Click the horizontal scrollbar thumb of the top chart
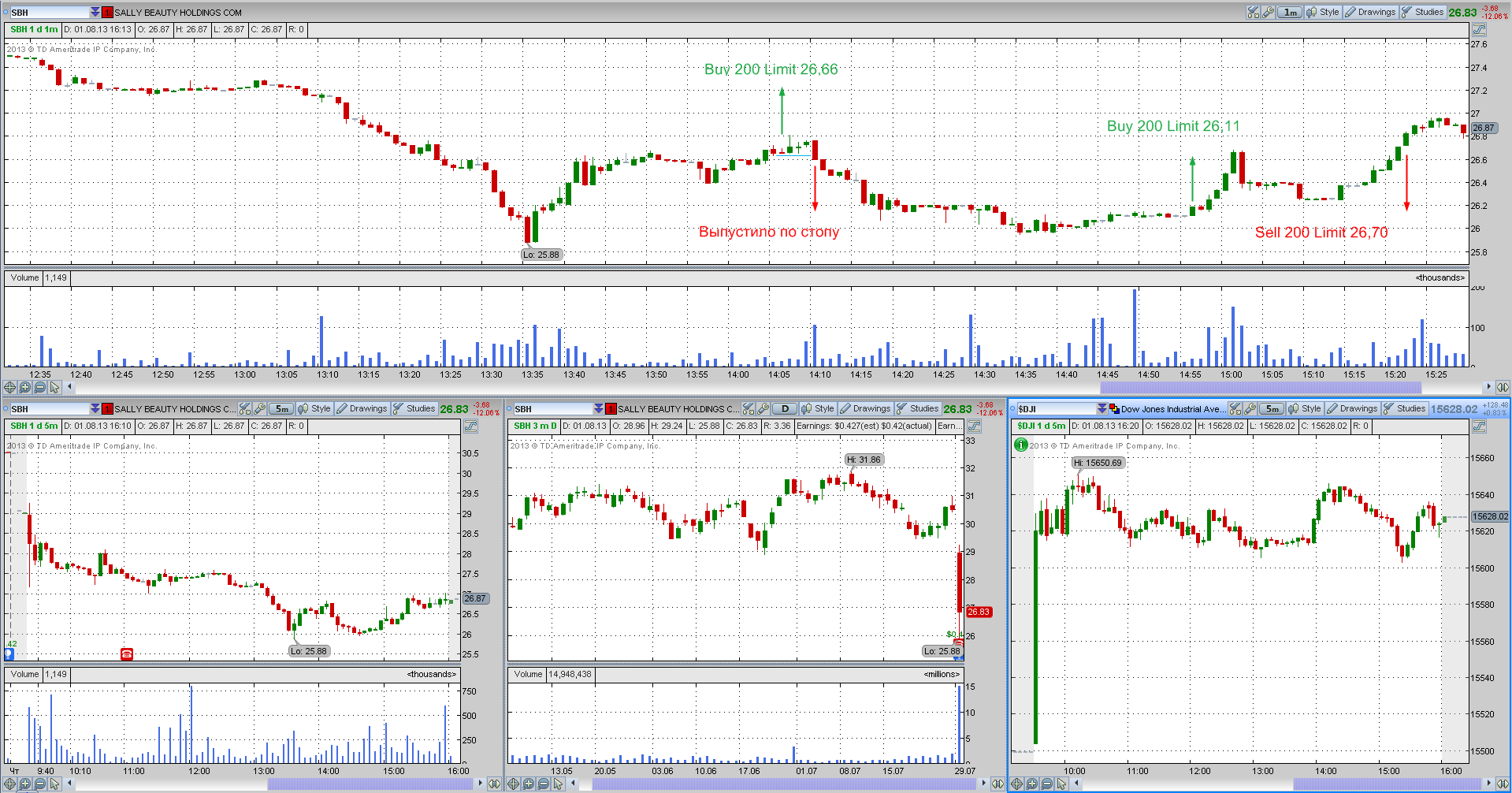 [x=1261, y=387]
